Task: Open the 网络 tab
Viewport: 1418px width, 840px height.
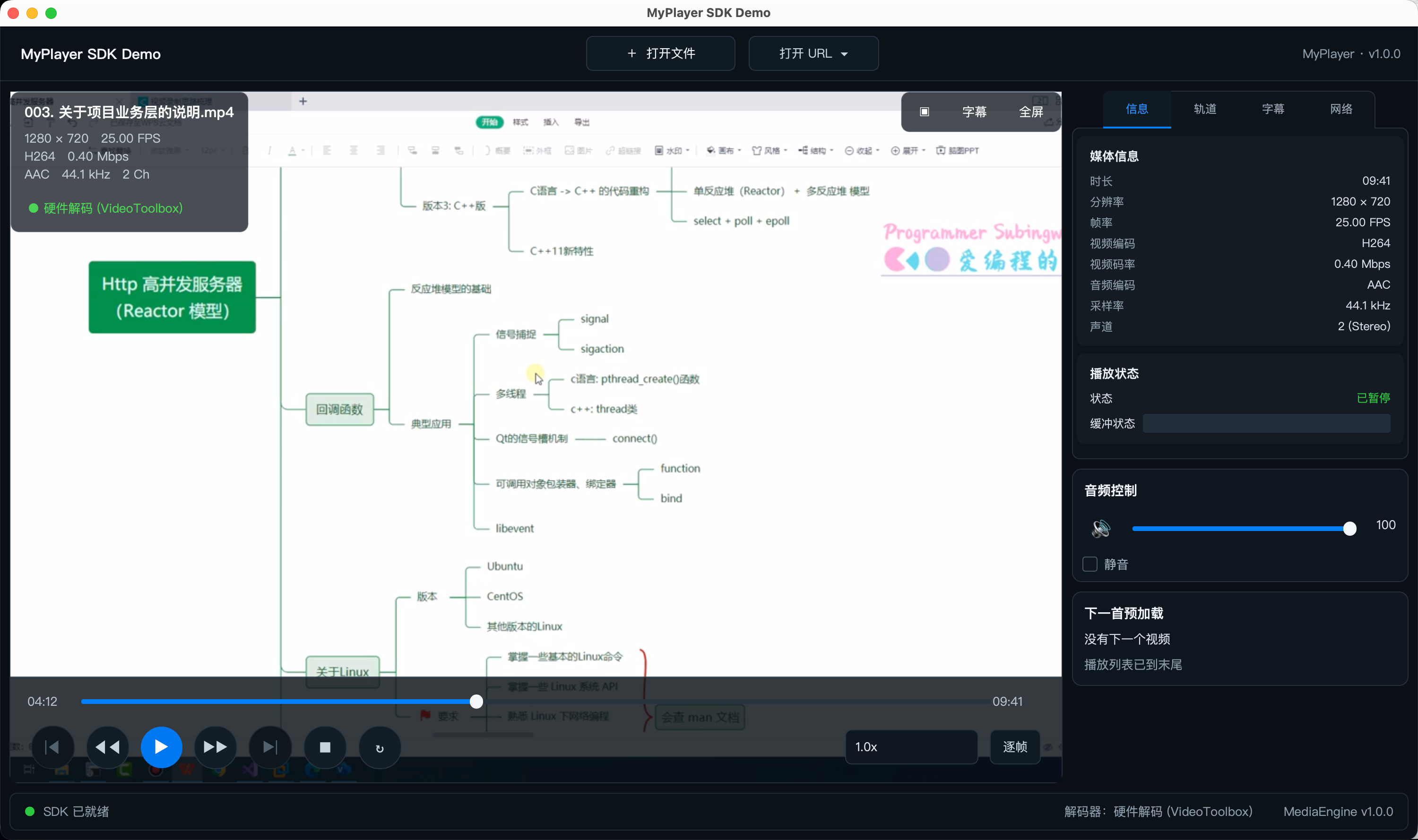Action: pos(1341,109)
